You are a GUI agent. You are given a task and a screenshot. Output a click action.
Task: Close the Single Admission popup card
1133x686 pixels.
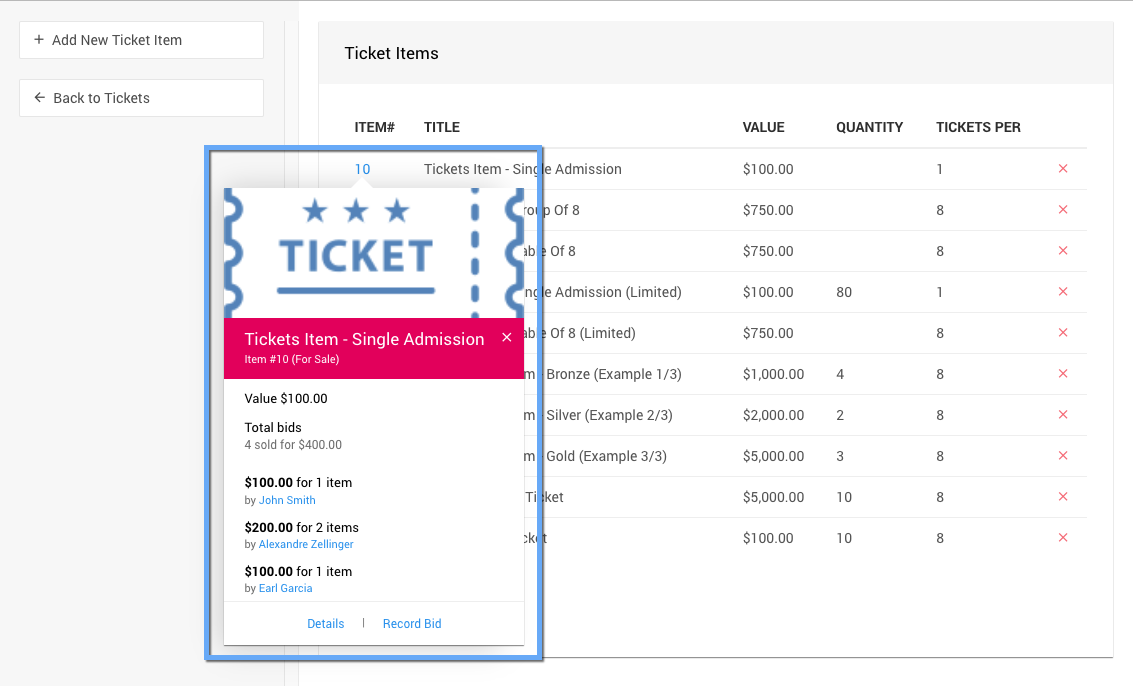(x=507, y=338)
